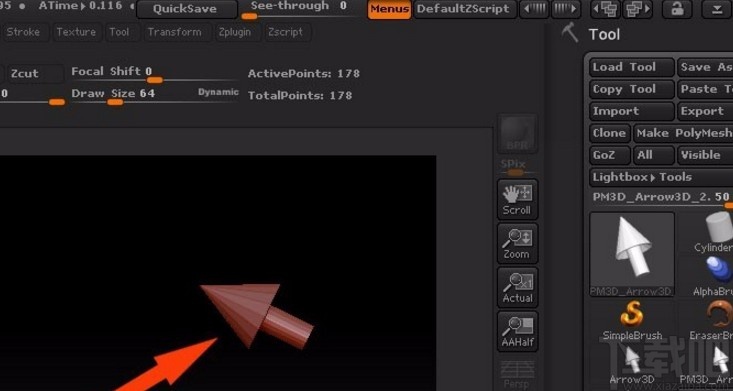Click the Clone button

point(610,133)
